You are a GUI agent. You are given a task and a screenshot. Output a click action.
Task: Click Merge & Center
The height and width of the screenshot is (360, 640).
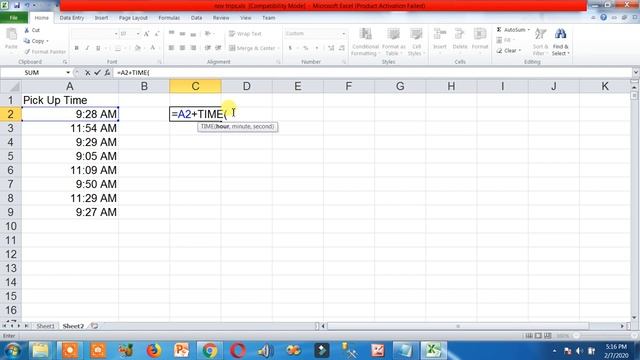tap(252, 48)
